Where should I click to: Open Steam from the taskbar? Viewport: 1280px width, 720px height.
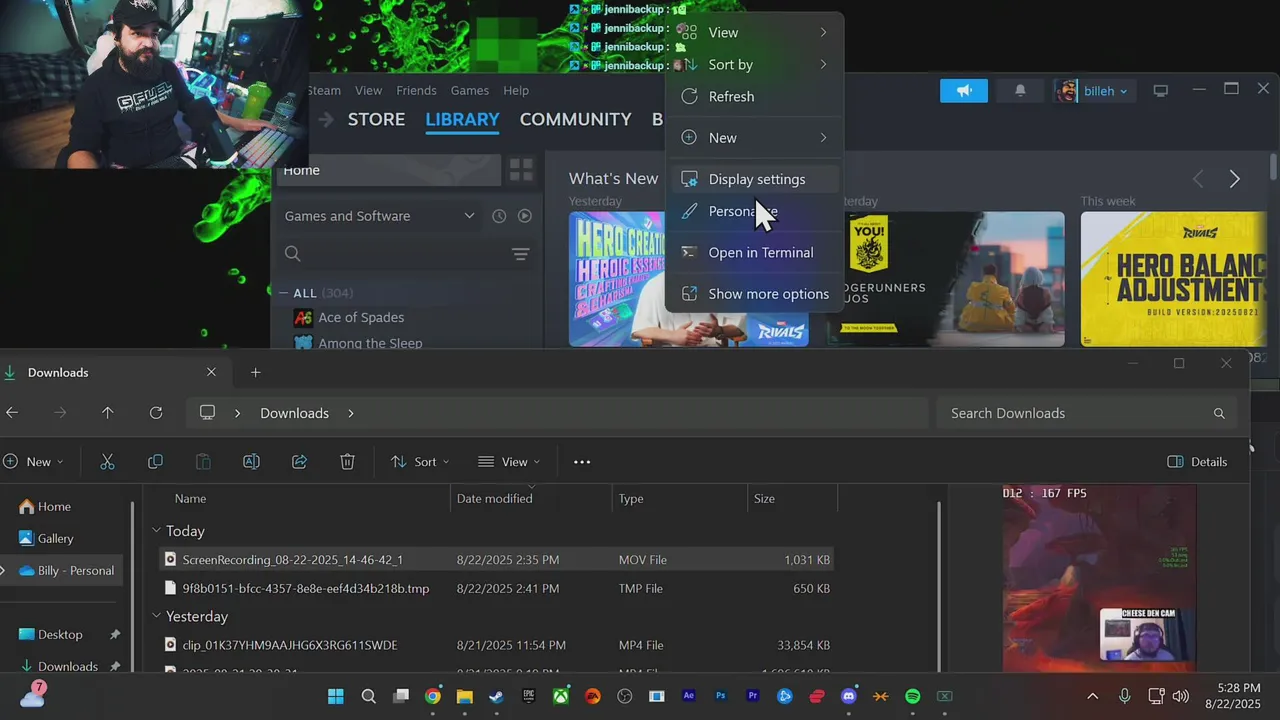point(496,696)
